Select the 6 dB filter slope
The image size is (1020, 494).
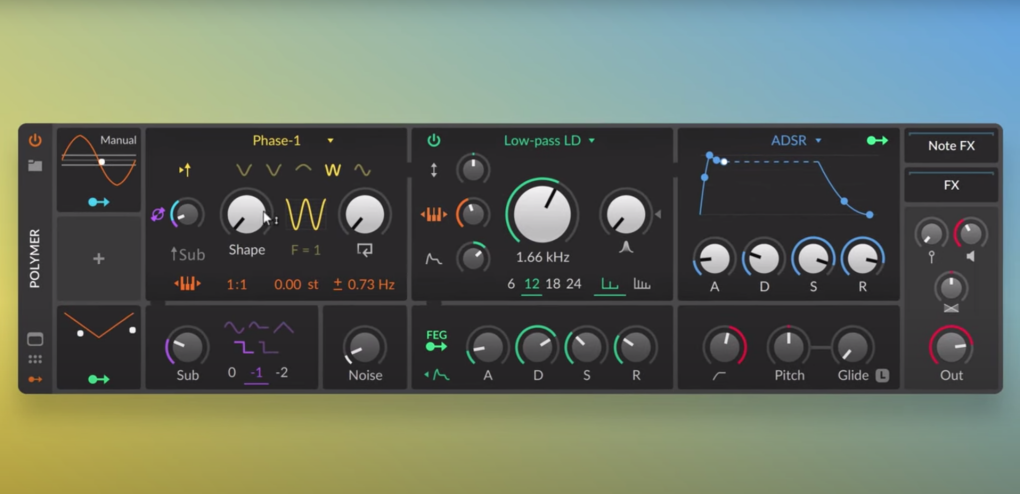(x=511, y=284)
